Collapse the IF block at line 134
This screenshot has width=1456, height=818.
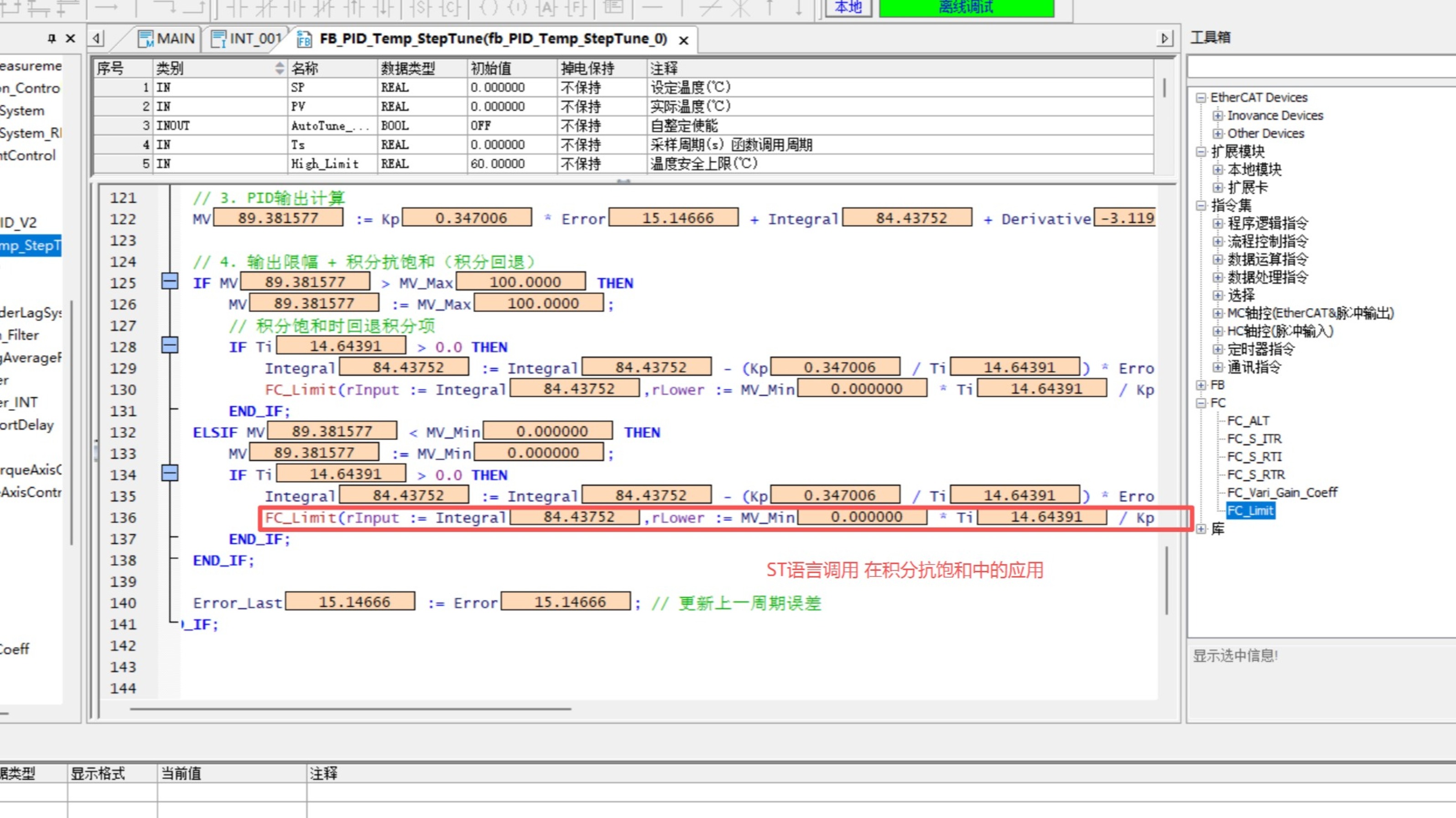[170, 473]
